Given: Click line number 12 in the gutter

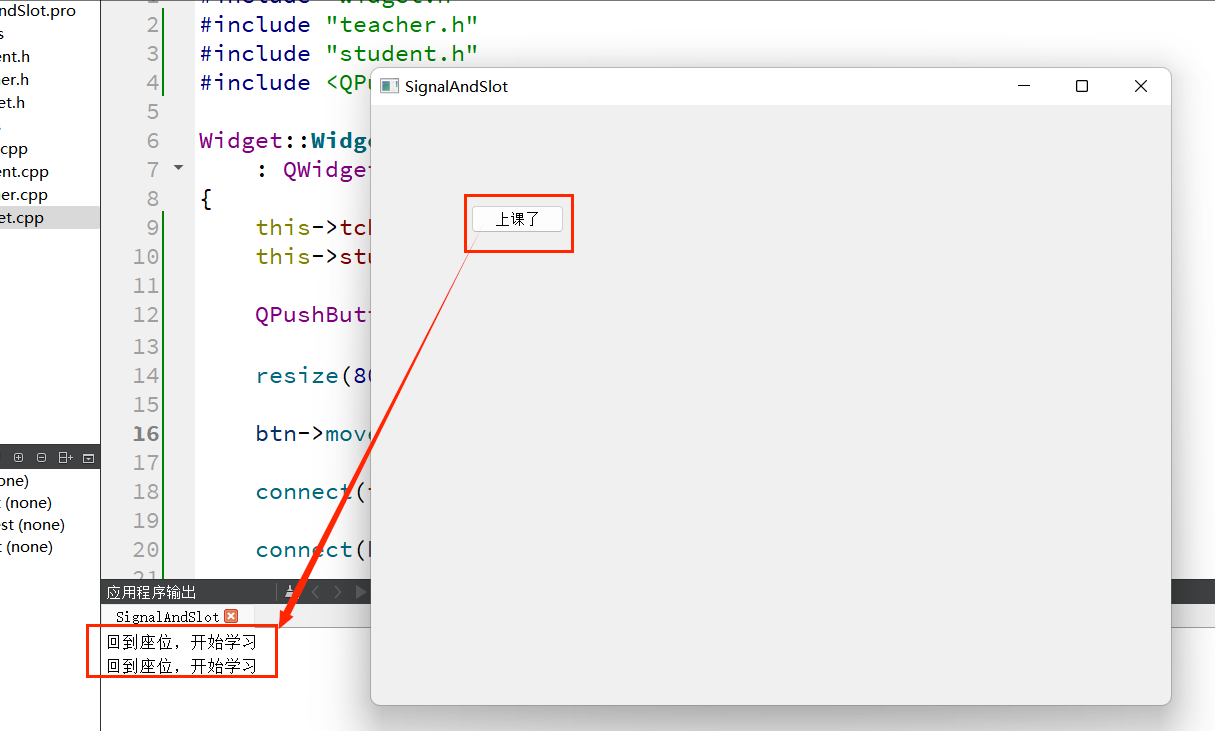Looking at the screenshot, I should tap(146, 314).
